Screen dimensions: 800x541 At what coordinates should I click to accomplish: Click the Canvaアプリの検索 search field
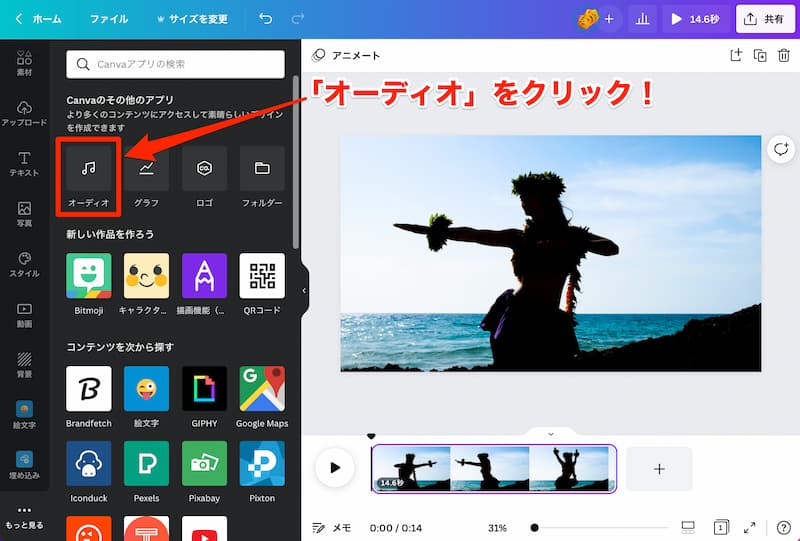click(176, 64)
